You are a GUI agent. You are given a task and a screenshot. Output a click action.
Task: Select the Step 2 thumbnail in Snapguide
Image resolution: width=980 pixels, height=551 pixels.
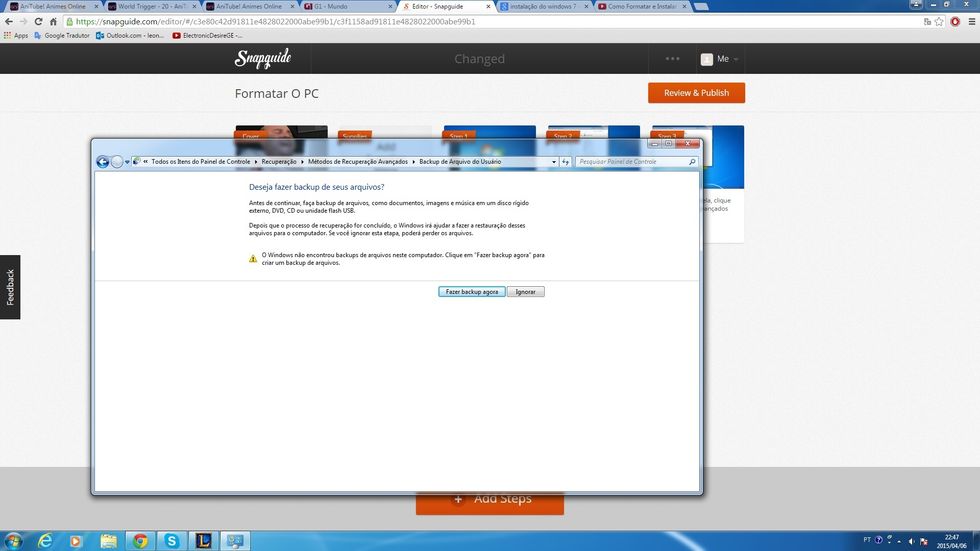pyautogui.click(x=594, y=132)
